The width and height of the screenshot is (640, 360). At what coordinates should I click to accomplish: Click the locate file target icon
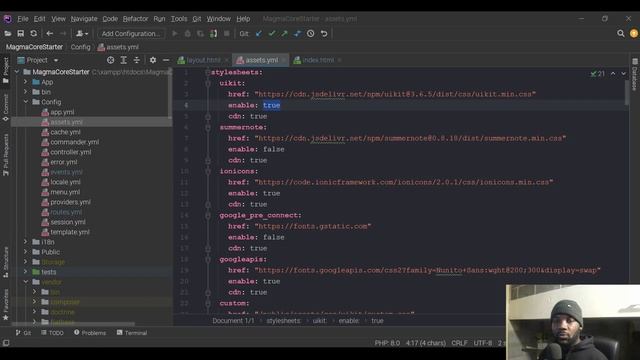pos(110,60)
